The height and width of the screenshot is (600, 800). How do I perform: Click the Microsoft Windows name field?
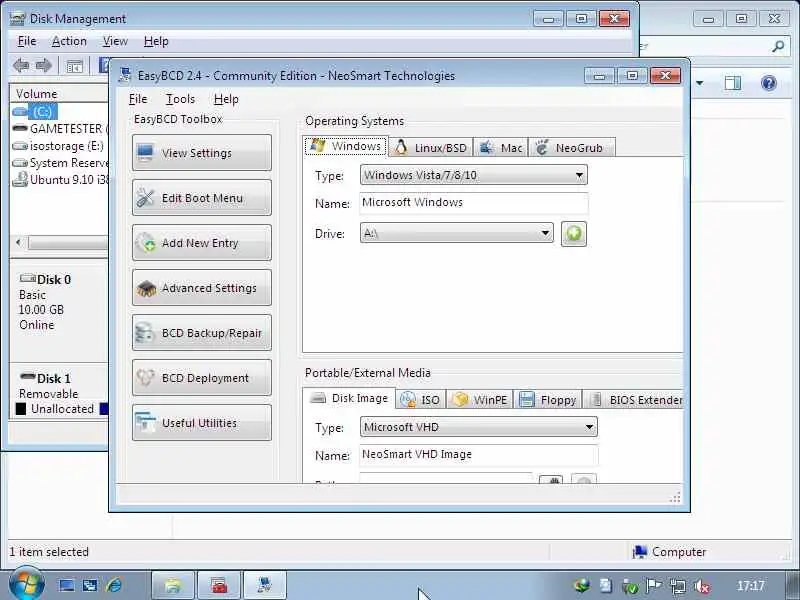473,203
